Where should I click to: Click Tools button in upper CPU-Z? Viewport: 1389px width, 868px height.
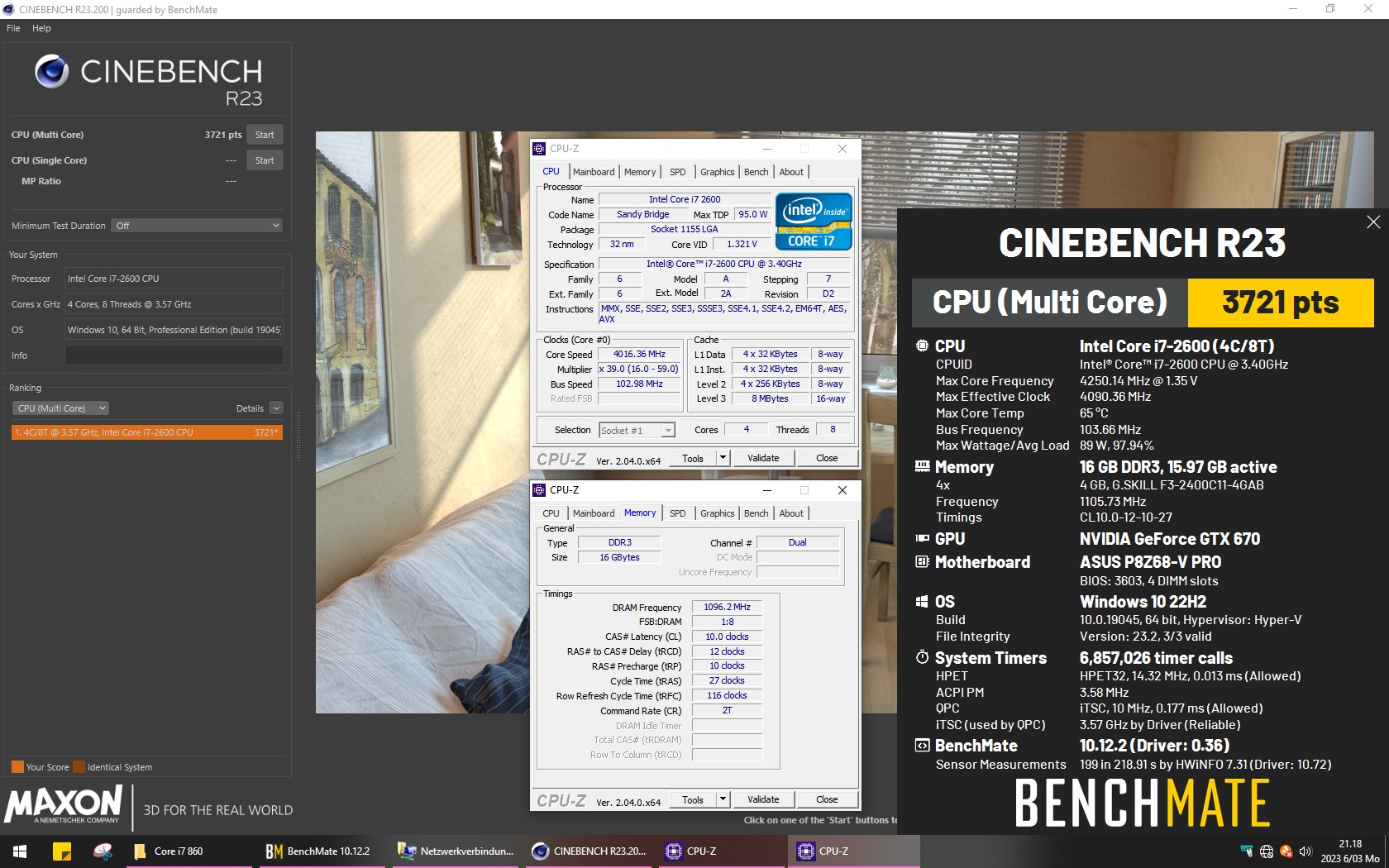click(x=693, y=458)
